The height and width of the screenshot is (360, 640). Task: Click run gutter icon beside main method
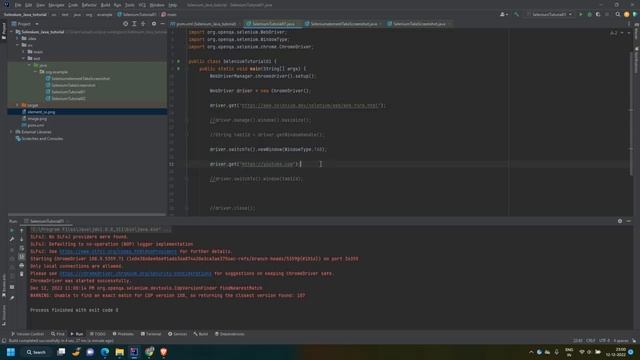[178, 69]
